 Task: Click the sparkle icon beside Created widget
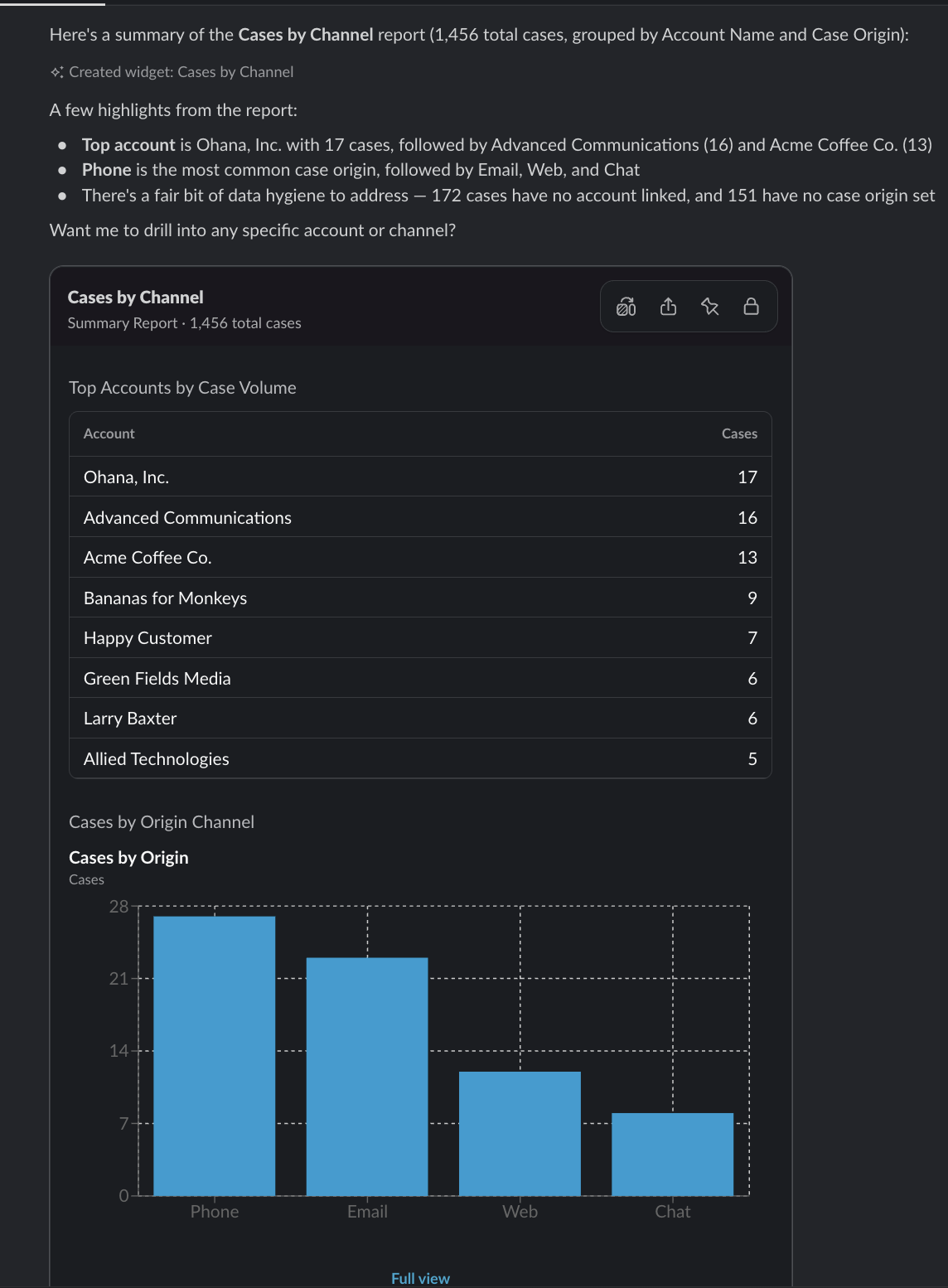click(x=56, y=72)
